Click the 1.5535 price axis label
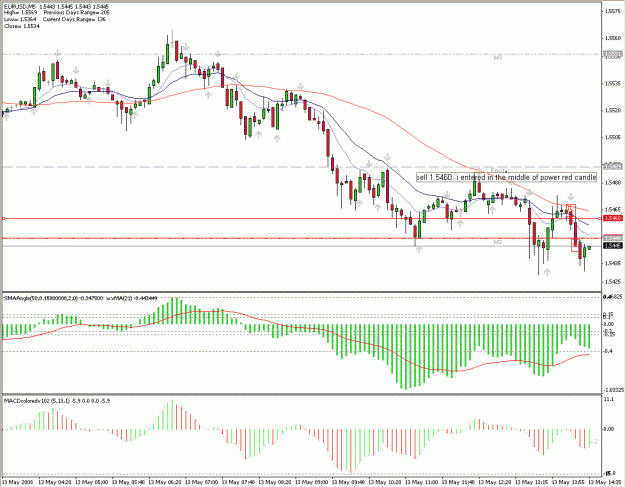The height and width of the screenshot is (487, 625). [x=613, y=84]
